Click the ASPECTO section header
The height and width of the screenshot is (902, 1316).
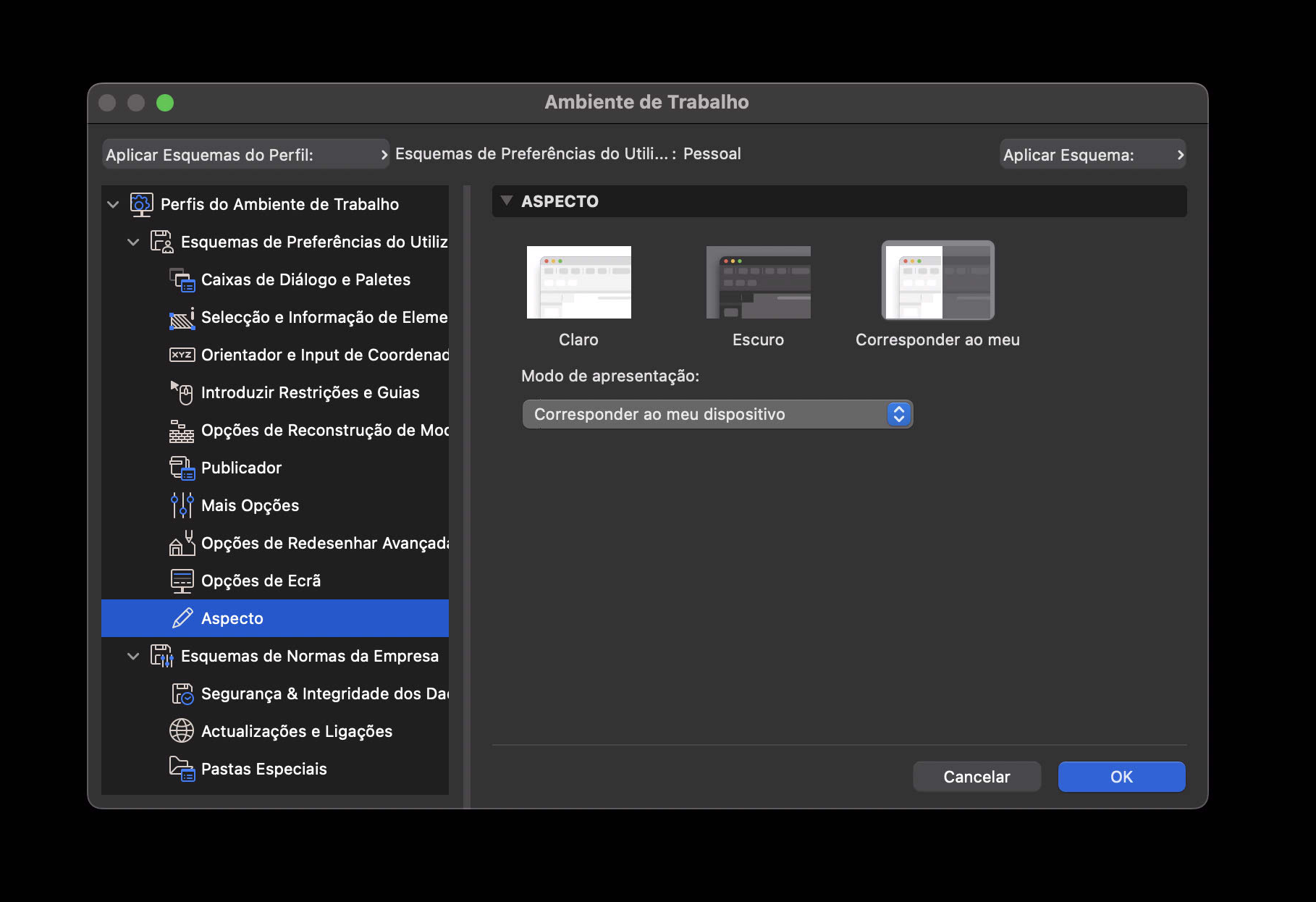click(x=840, y=201)
